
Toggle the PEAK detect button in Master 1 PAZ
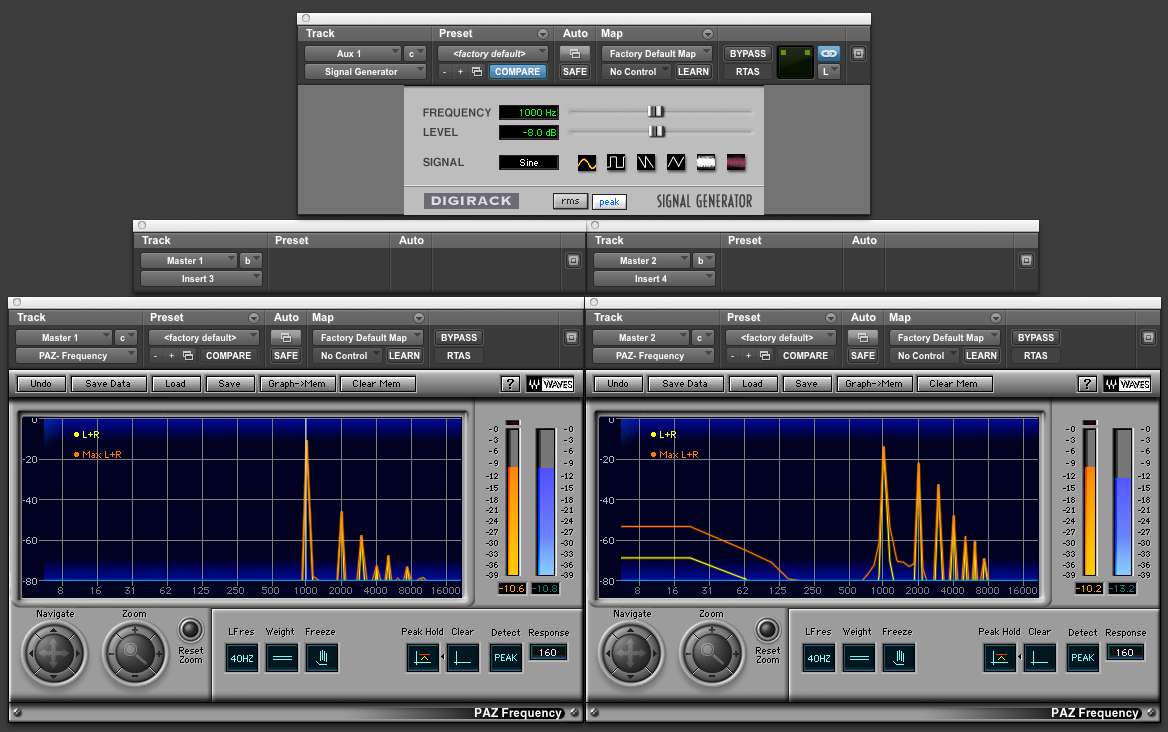coord(506,658)
